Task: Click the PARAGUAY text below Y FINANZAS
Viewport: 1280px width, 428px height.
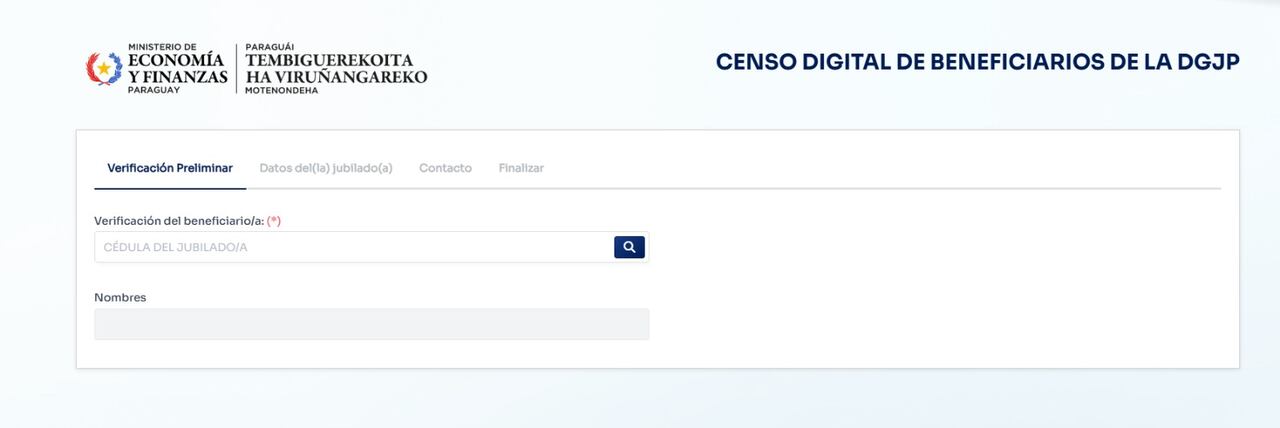Action: [x=153, y=90]
